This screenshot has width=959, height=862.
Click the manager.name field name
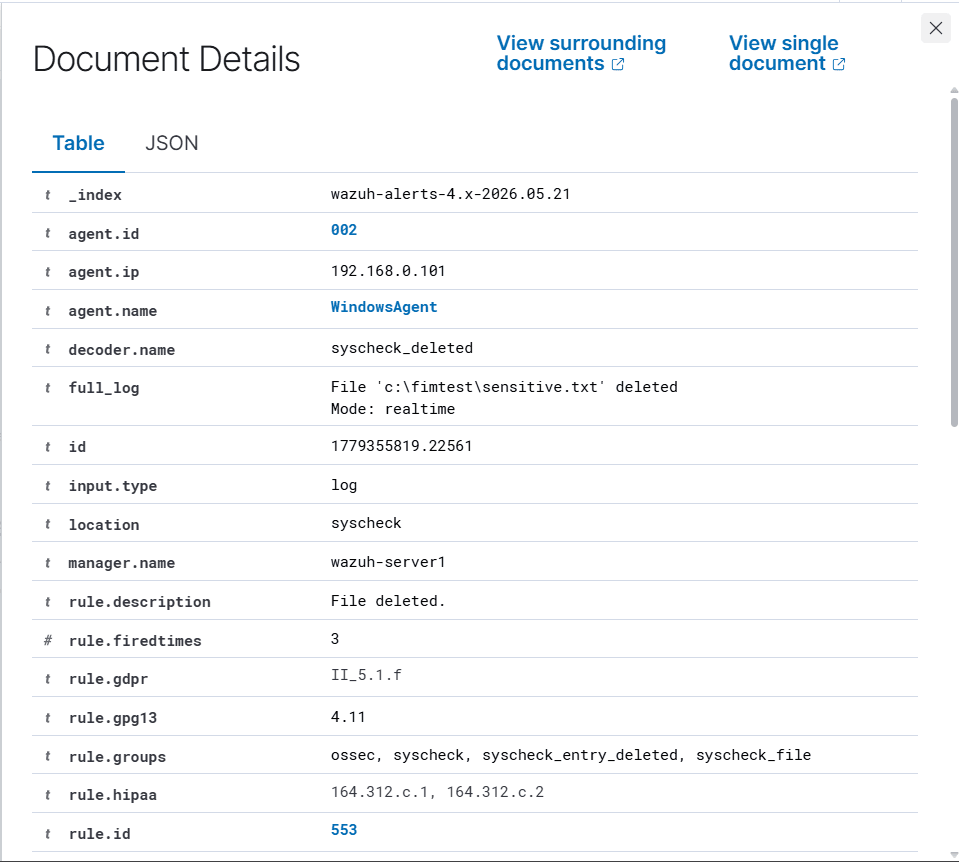(122, 563)
